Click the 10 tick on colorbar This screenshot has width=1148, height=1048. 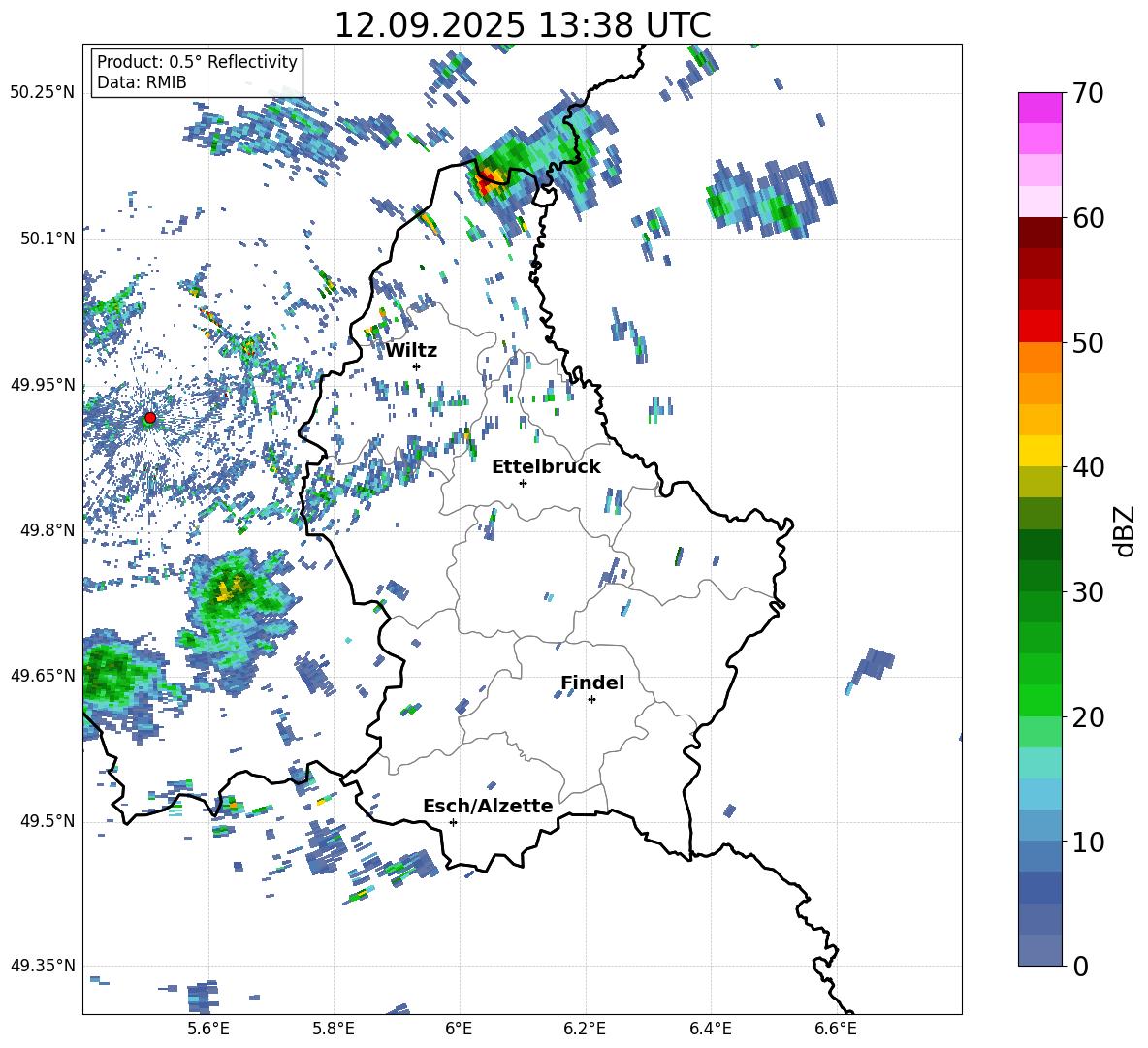coord(1087,842)
